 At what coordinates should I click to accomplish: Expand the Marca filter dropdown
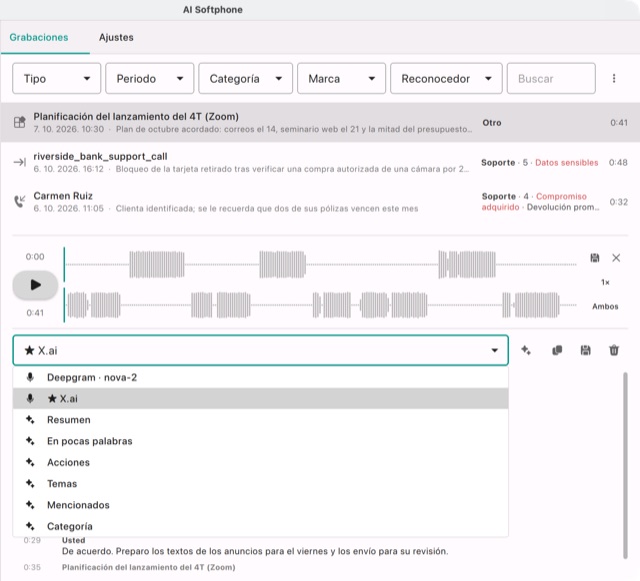pos(341,78)
